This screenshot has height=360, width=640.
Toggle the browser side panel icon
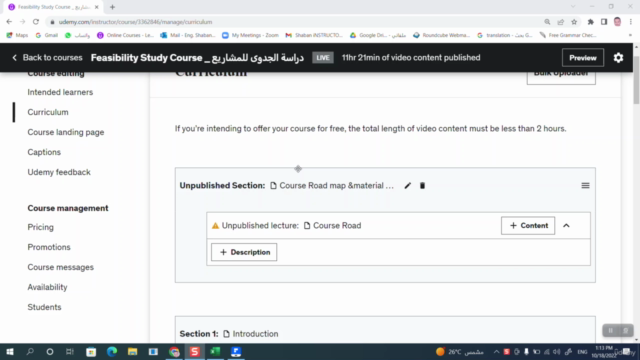pyautogui.click(x=604, y=22)
